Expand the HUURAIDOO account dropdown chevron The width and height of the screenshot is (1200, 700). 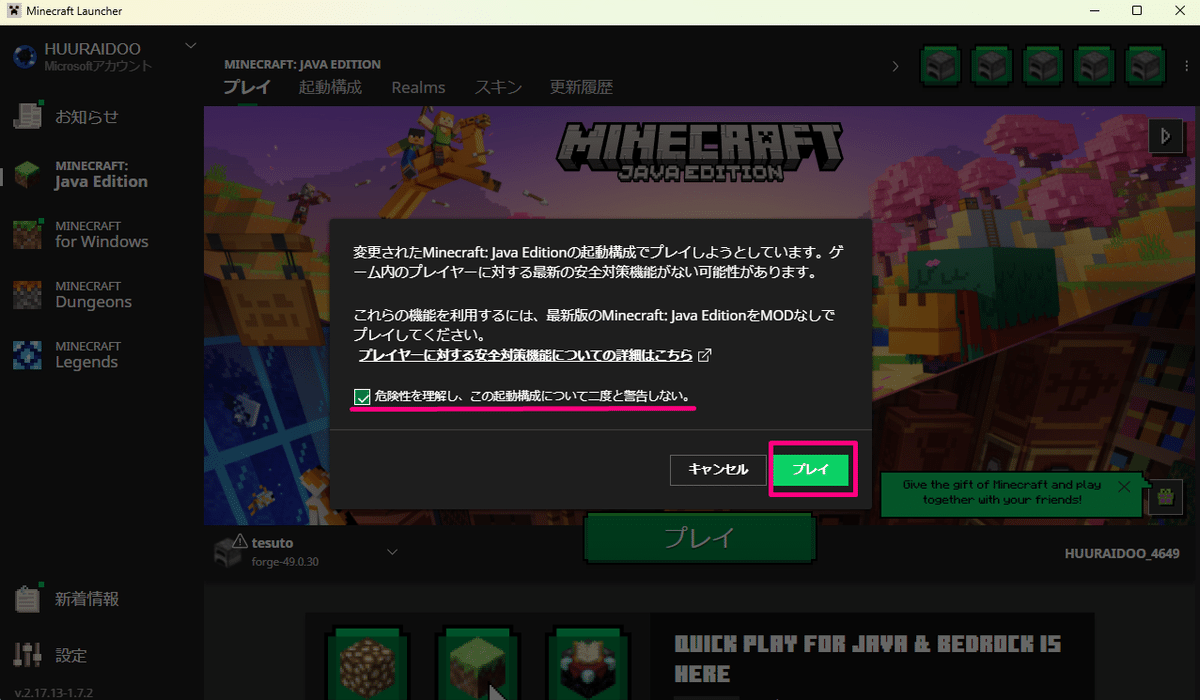tap(191, 46)
